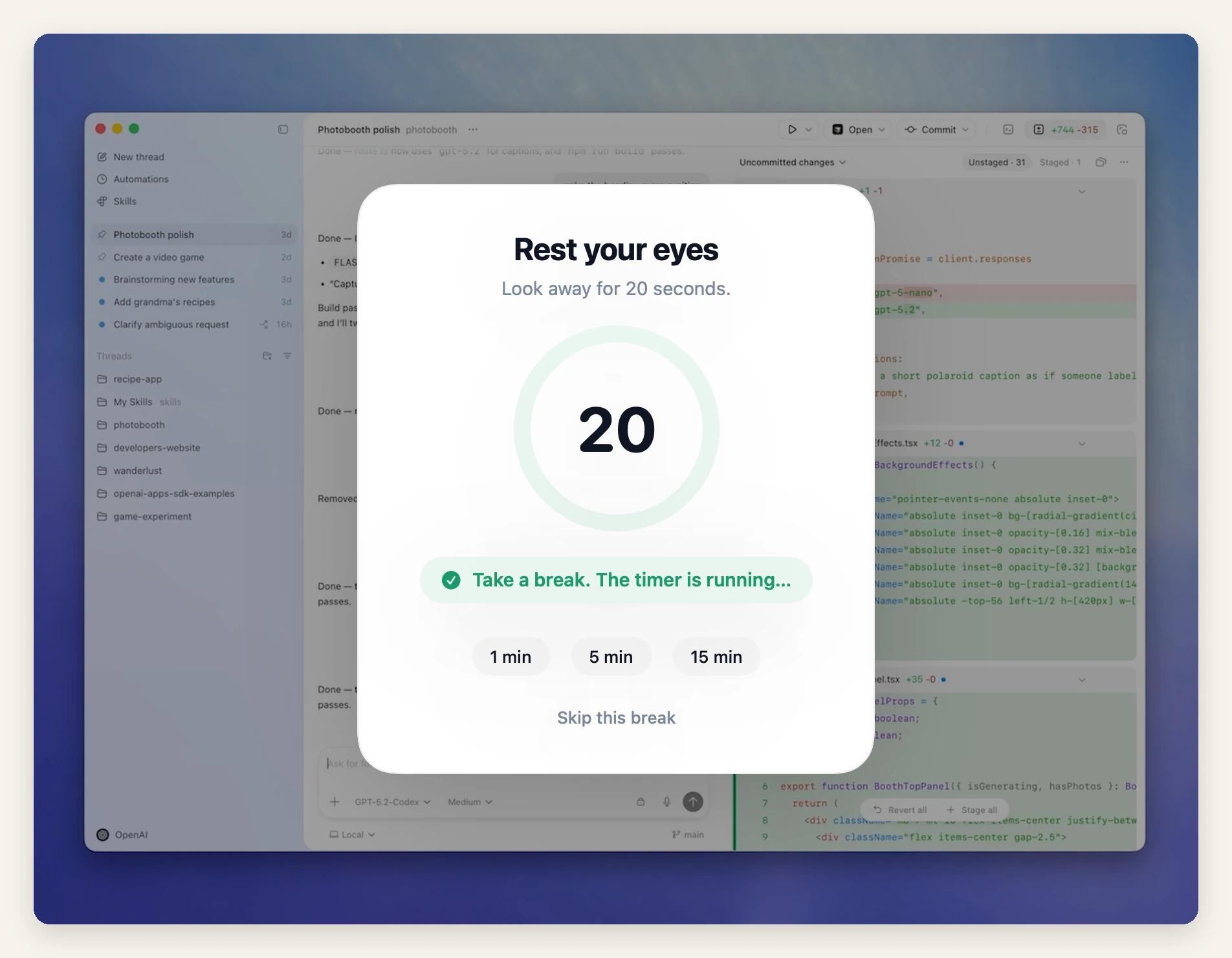Click the send arrow button
This screenshot has width=1232, height=958.
[x=693, y=802]
